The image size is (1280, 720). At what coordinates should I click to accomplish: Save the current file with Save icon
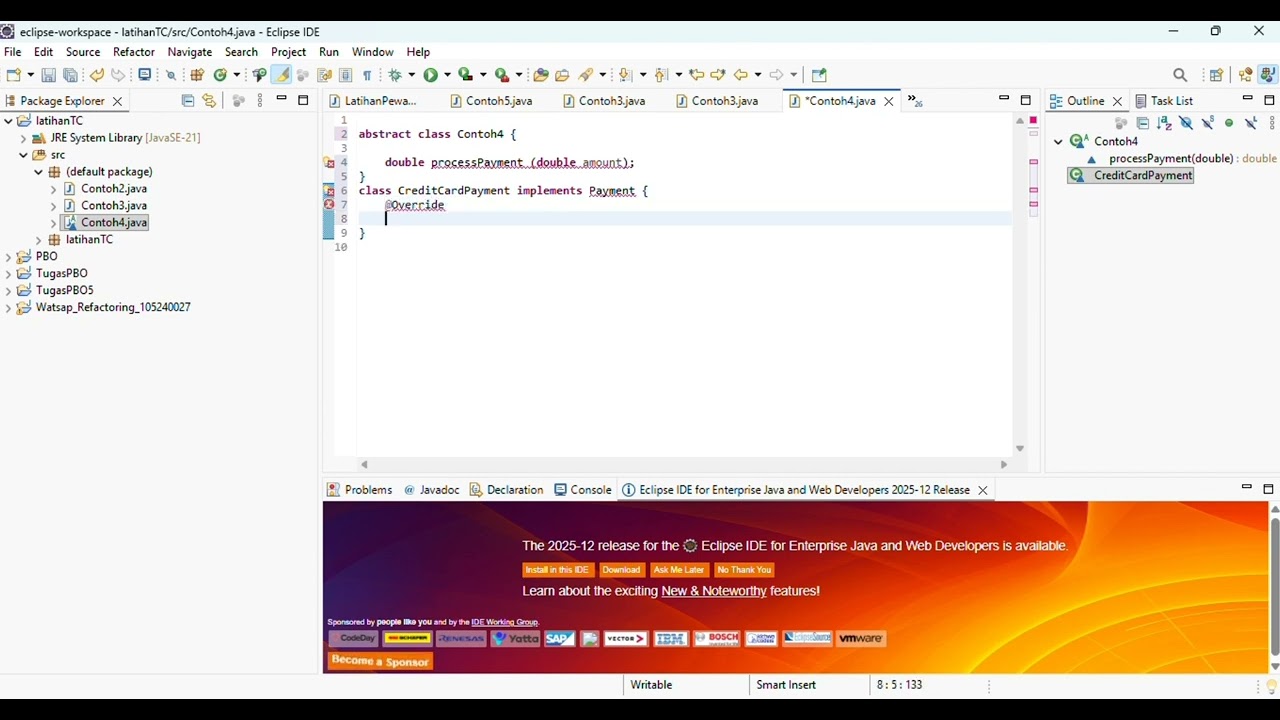(48, 75)
